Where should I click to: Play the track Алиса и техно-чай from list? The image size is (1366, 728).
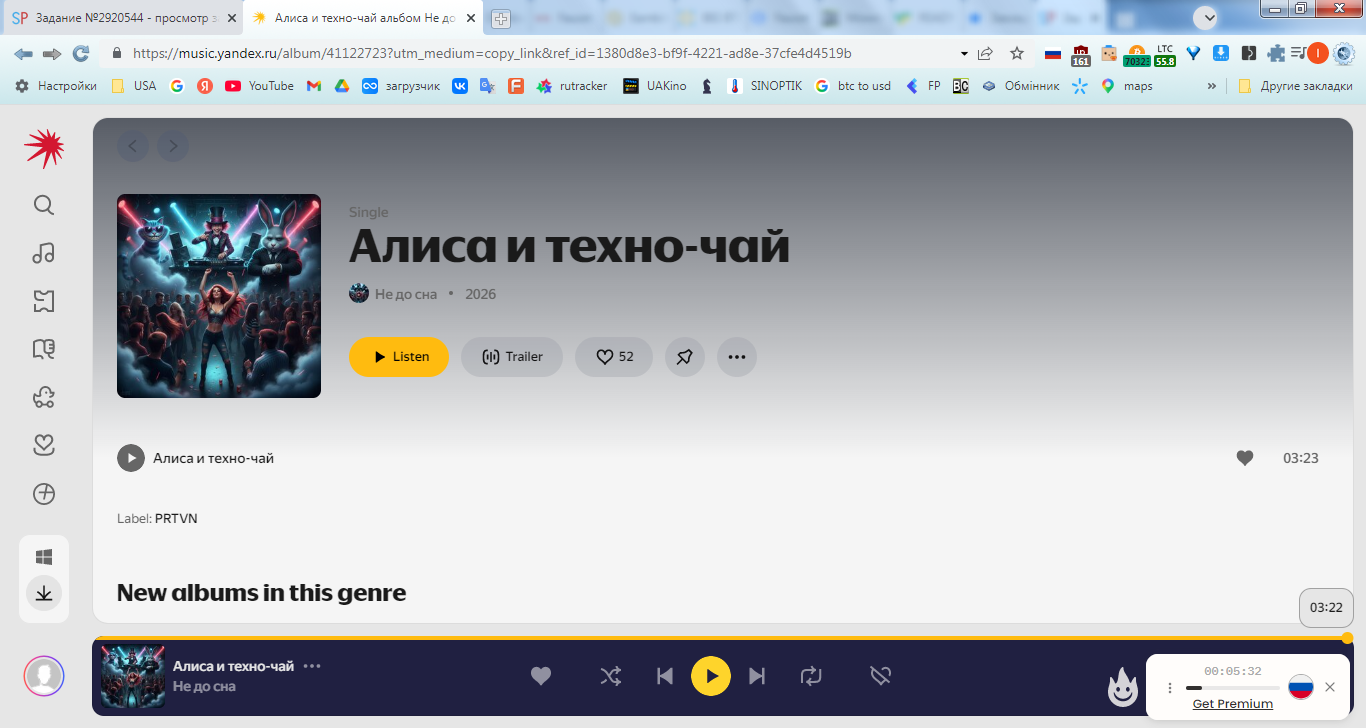[x=131, y=458]
